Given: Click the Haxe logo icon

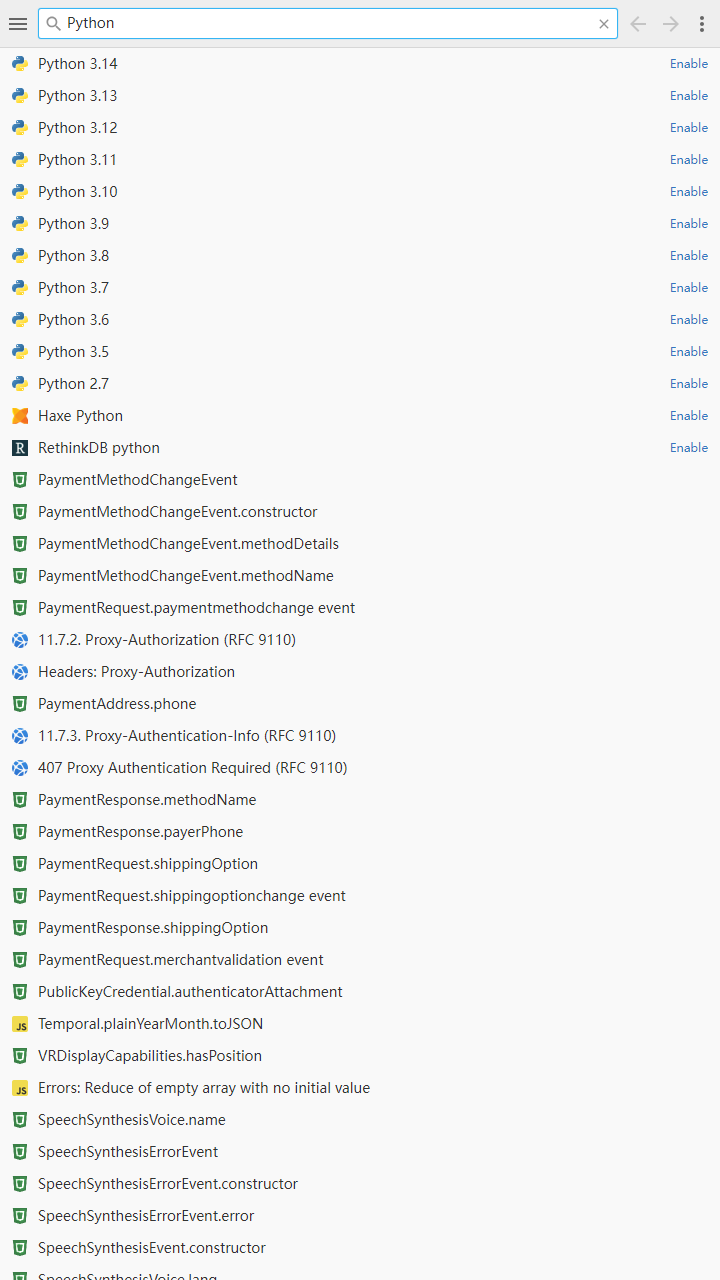Looking at the screenshot, I should click(20, 416).
